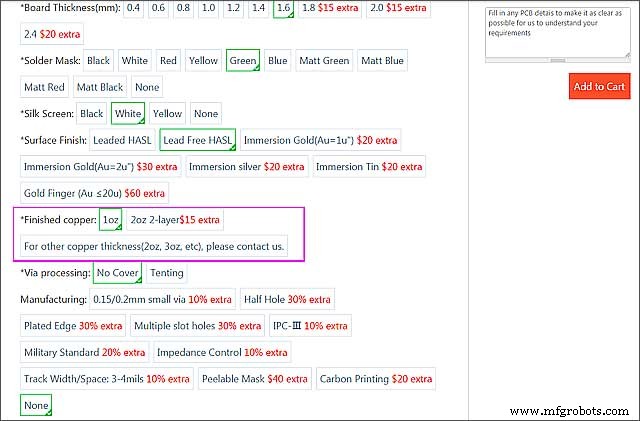Select None under Manufacturing options
The image size is (640, 421).
click(35, 406)
